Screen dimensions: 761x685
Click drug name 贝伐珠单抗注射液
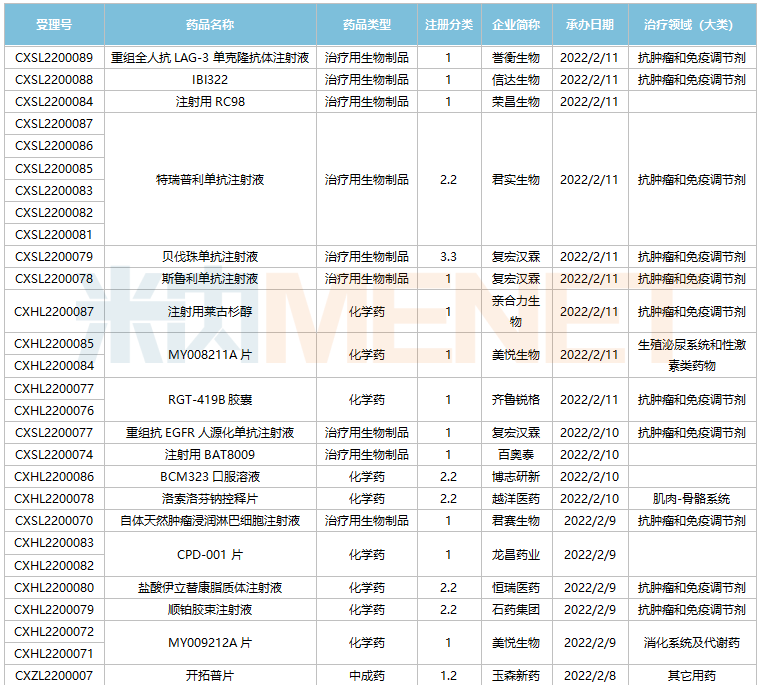pyautogui.click(x=210, y=257)
